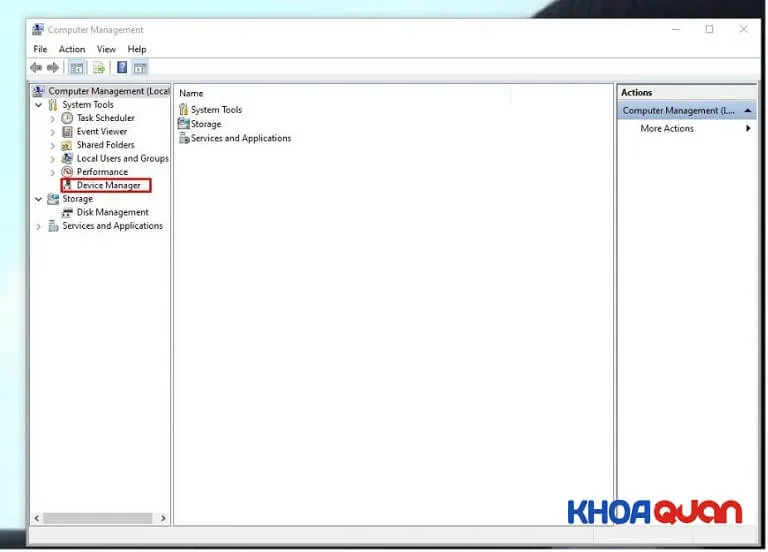
Task: Maximize the Computer Management window
Action: tap(709, 29)
